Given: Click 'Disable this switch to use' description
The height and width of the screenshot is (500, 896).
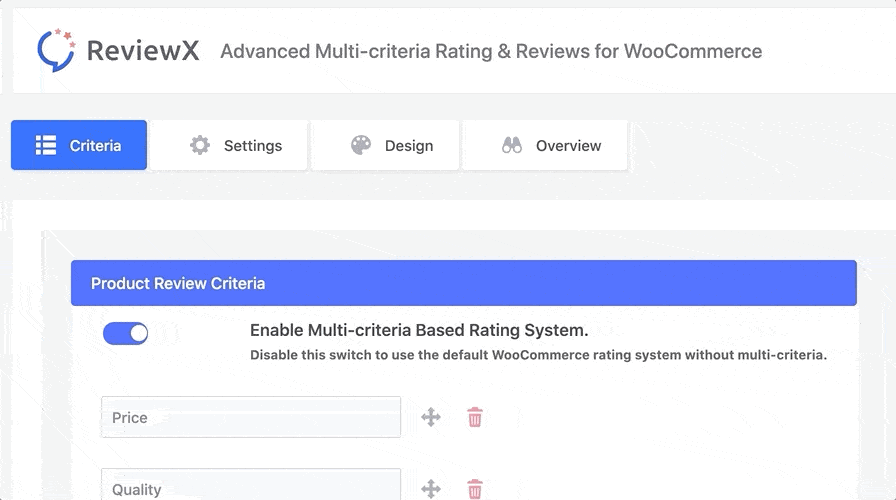Looking at the screenshot, I should point(538,355).
